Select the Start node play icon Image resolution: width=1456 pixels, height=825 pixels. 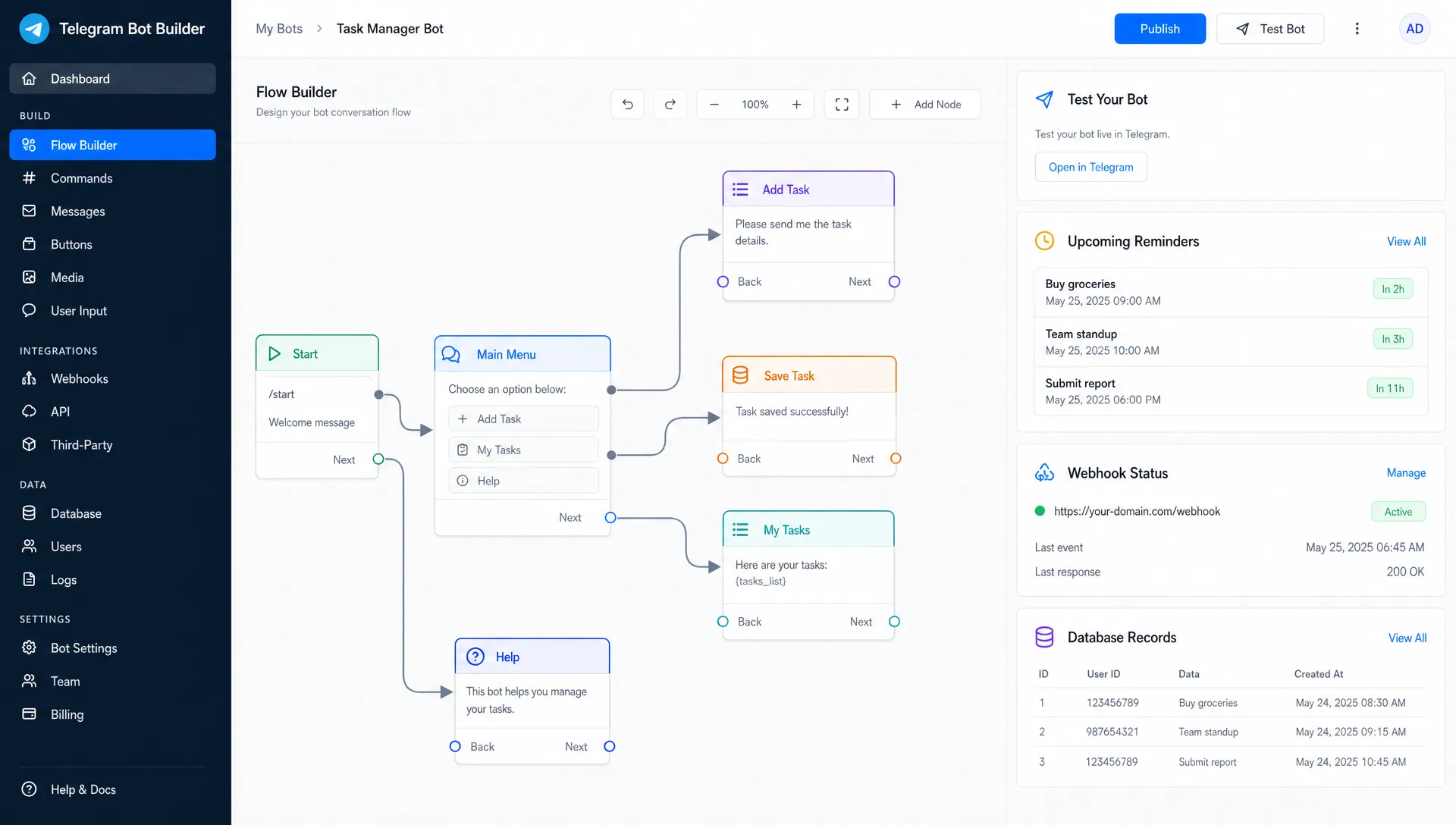point(275,353)
